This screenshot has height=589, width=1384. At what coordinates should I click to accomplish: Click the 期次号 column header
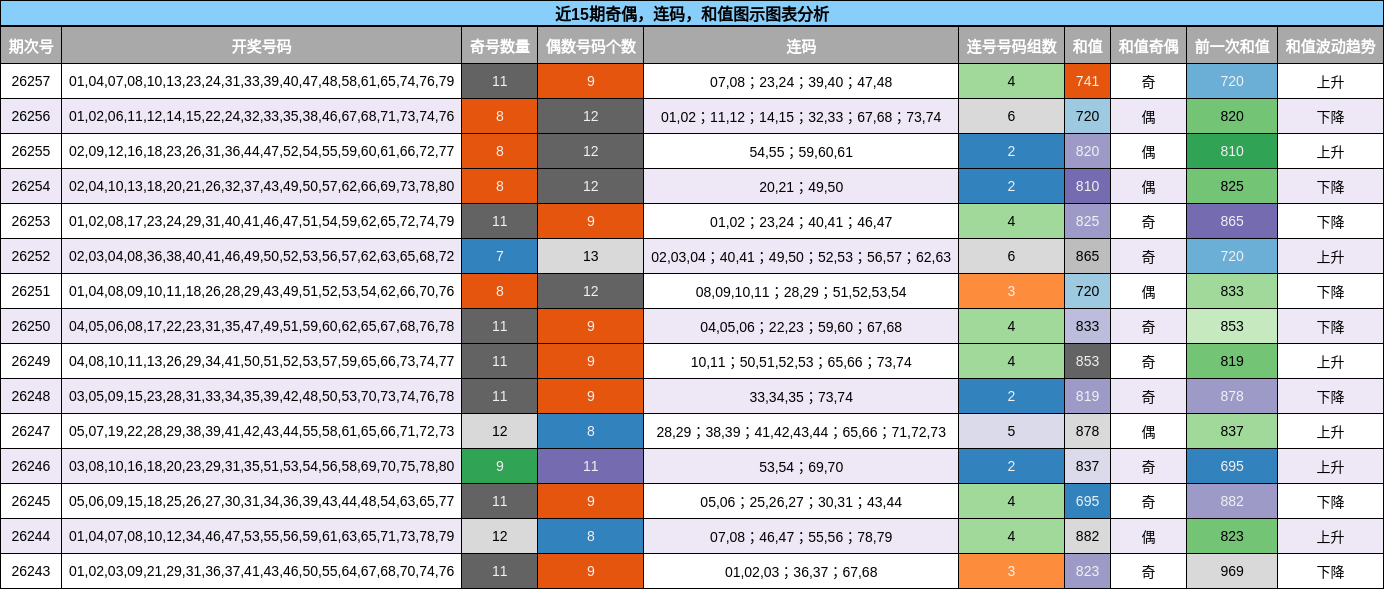pos(31,46)
